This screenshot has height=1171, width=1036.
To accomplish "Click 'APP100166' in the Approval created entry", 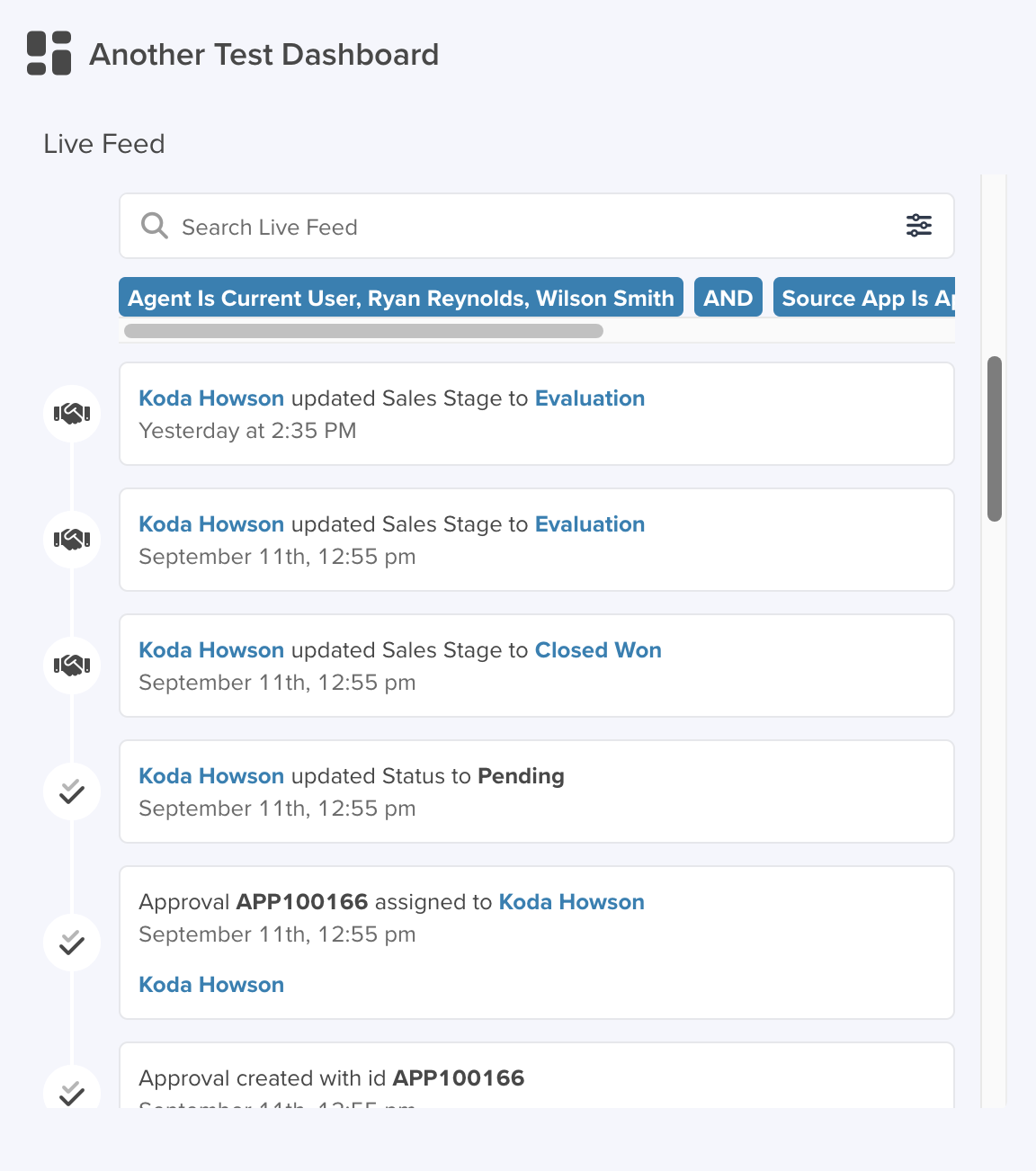I will 459,1078.
